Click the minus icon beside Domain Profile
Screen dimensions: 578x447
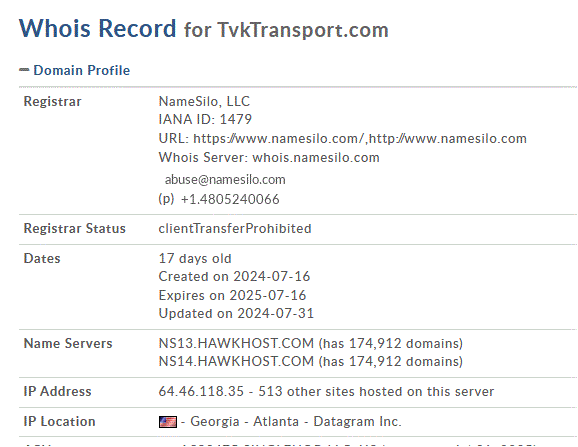point(24,70)
